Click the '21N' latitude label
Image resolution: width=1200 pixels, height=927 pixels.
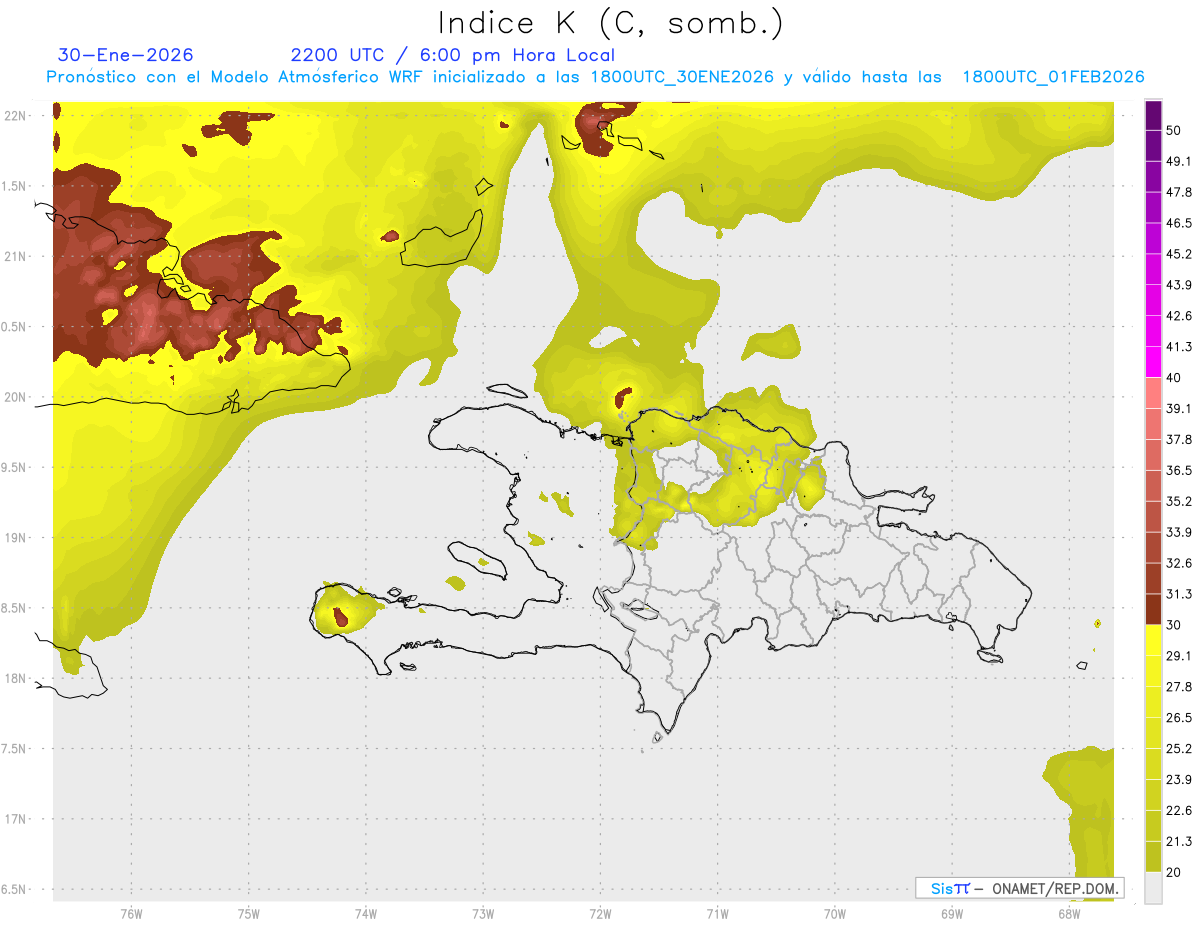(x=15, y=256)
